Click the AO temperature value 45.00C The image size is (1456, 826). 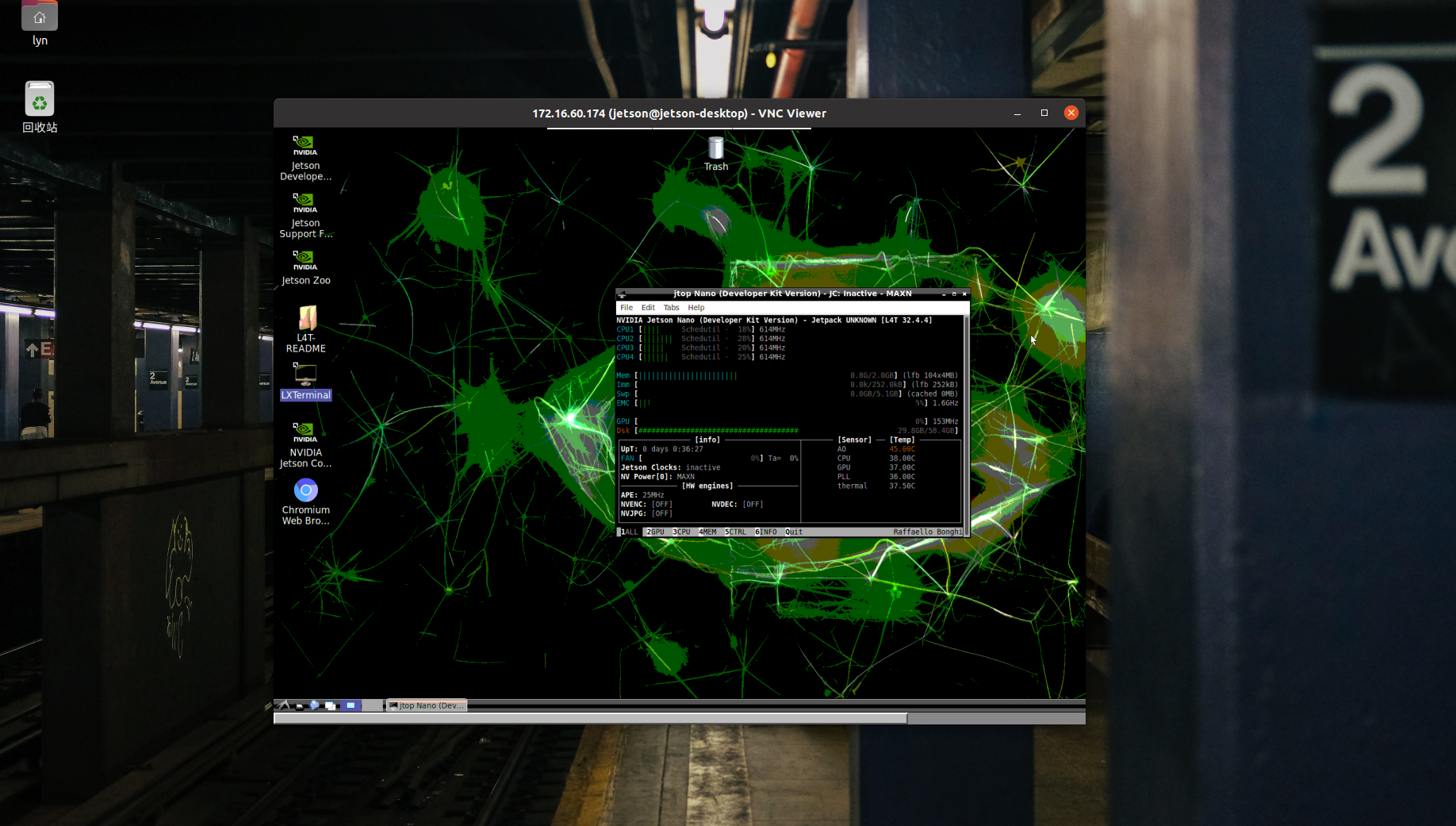[902, 449]
